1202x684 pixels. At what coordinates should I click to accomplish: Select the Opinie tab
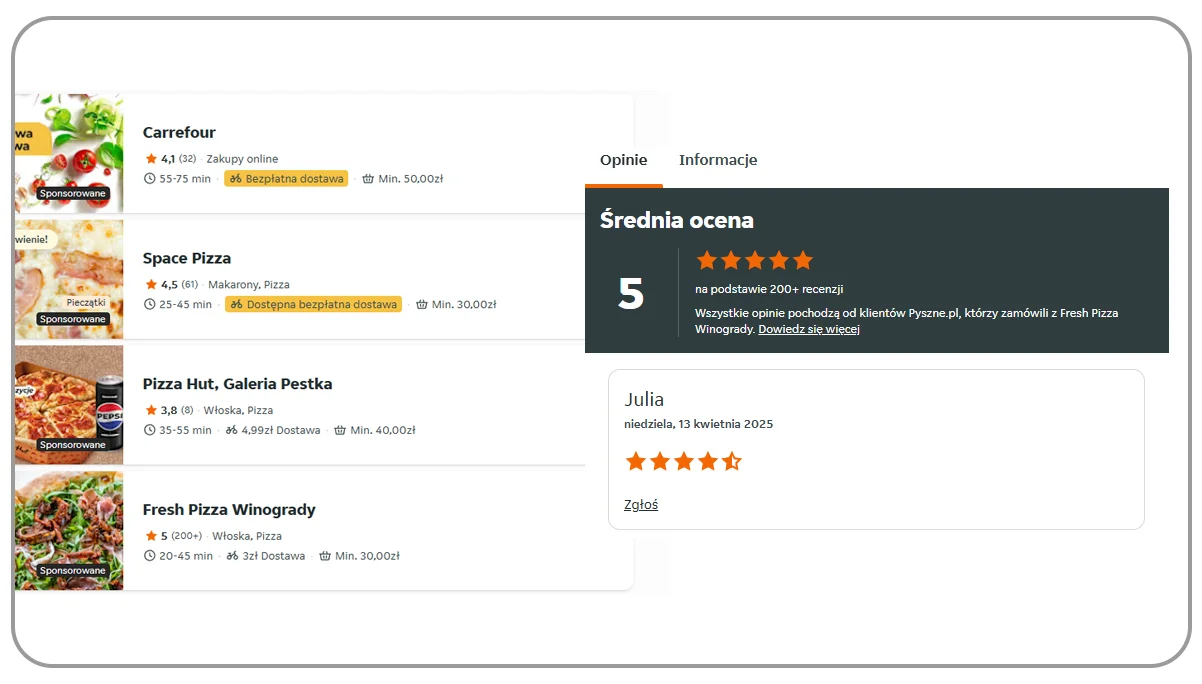623,159
